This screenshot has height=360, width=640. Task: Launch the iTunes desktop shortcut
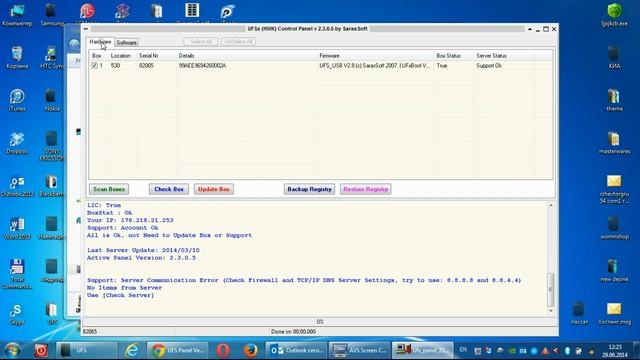[x=17, y=100]
